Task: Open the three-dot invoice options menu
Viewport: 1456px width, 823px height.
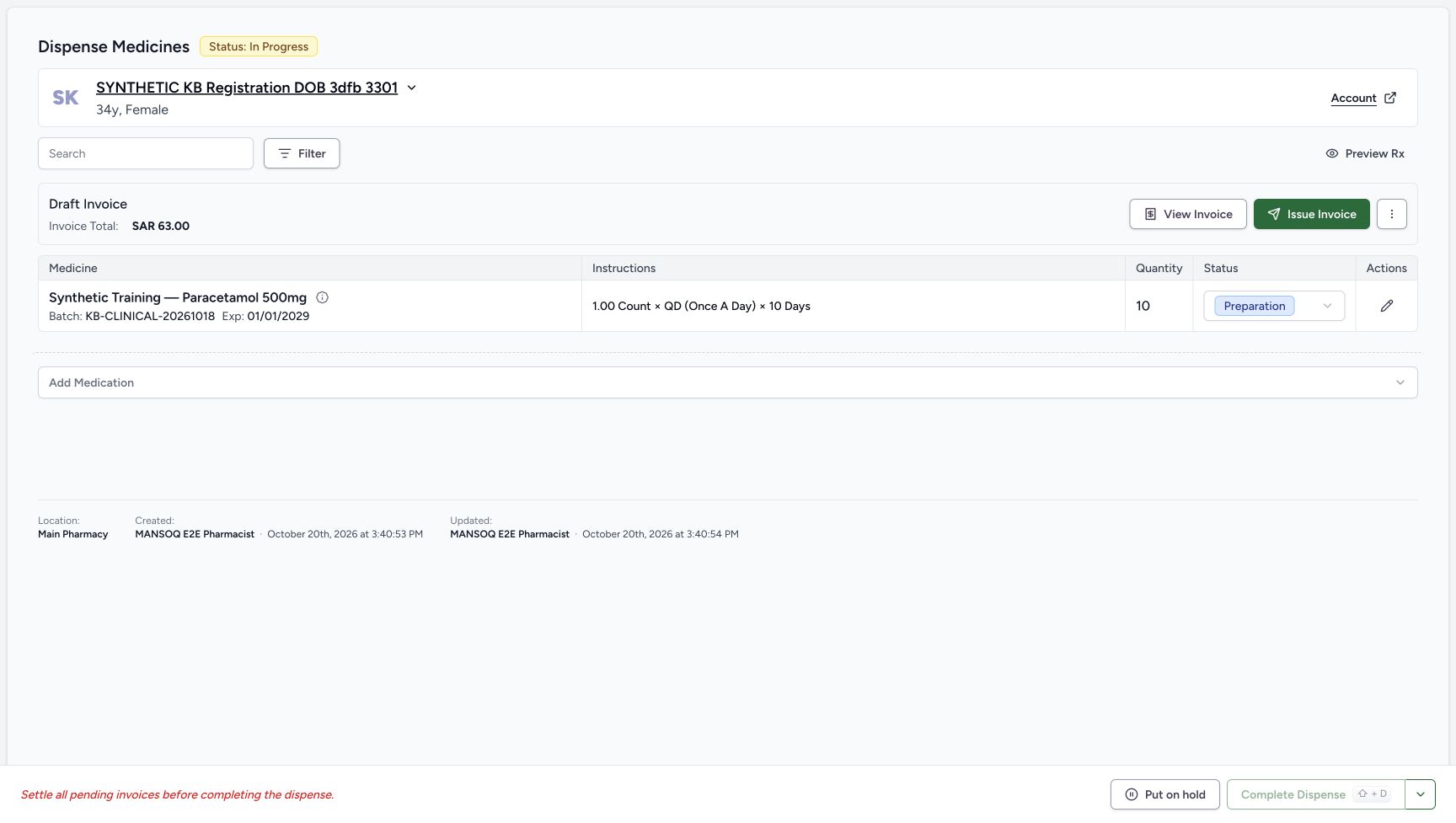Action: pyautogui.click(x=1392, y=214)
